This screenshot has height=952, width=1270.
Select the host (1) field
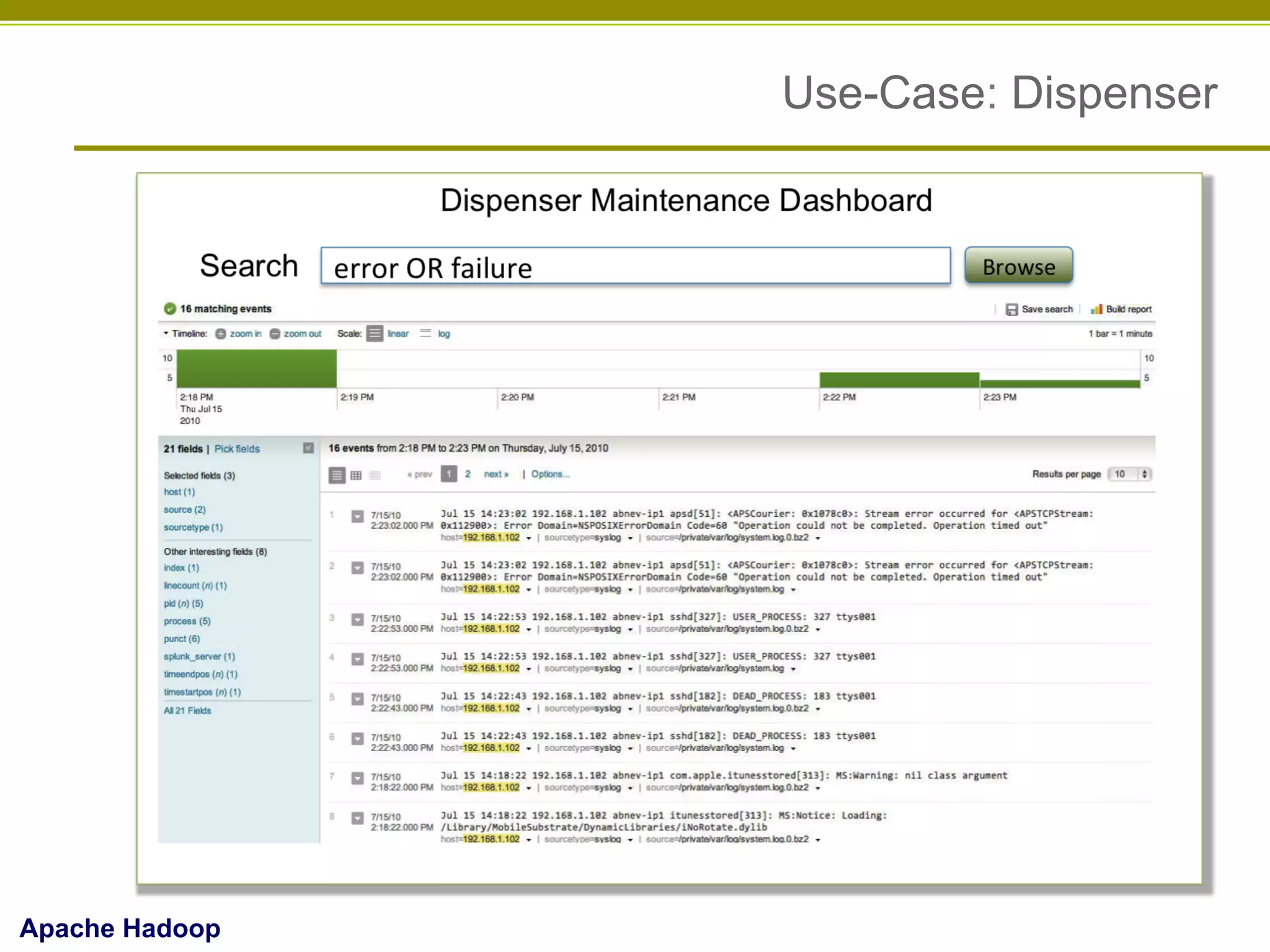click(179, 492)
